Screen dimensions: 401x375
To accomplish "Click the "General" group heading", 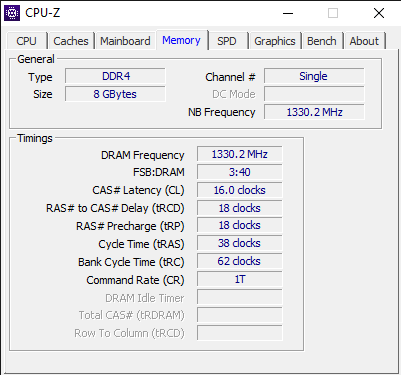I will pyautogui.click(x=36, y=59).
